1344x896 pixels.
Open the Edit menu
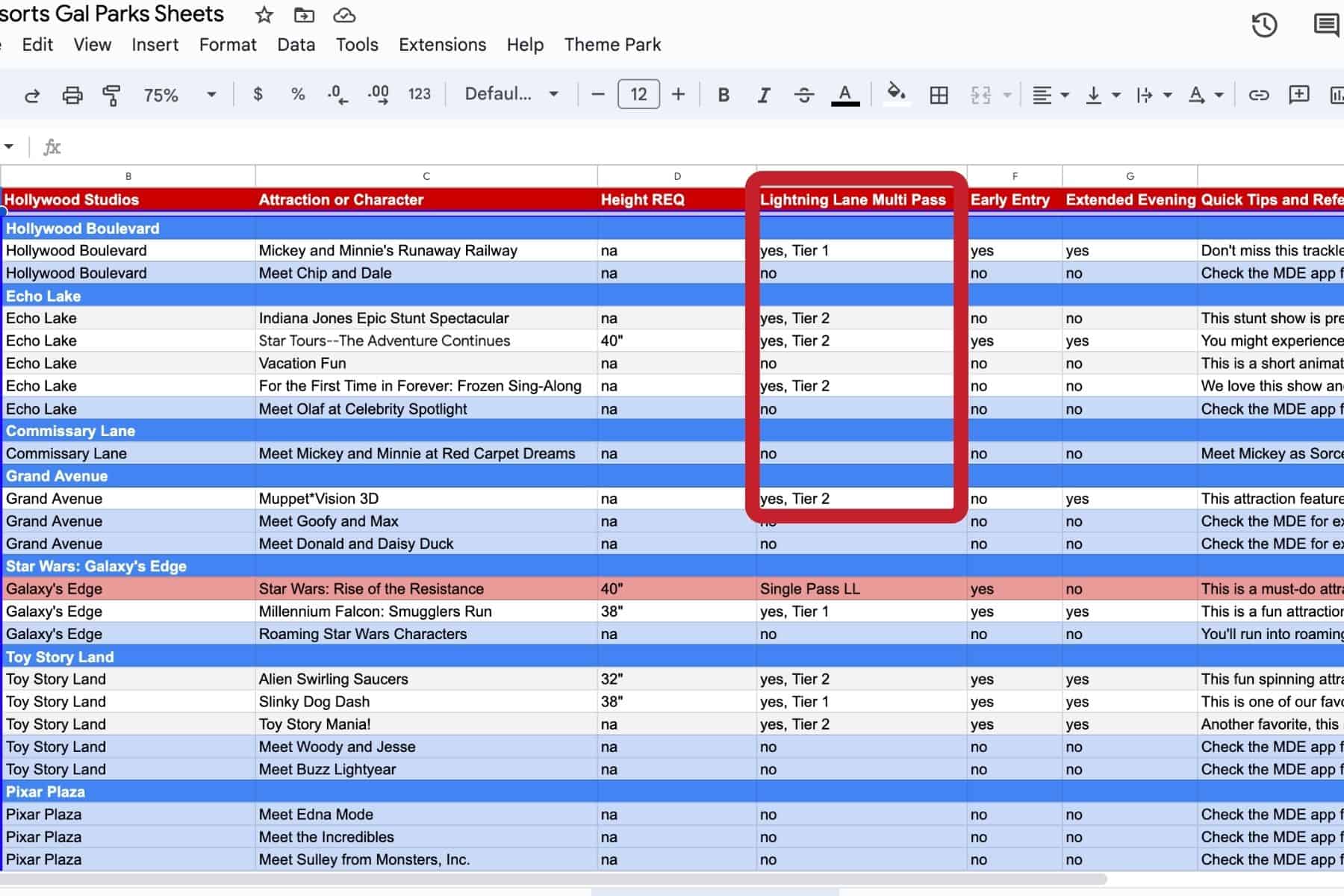[37, 45]
